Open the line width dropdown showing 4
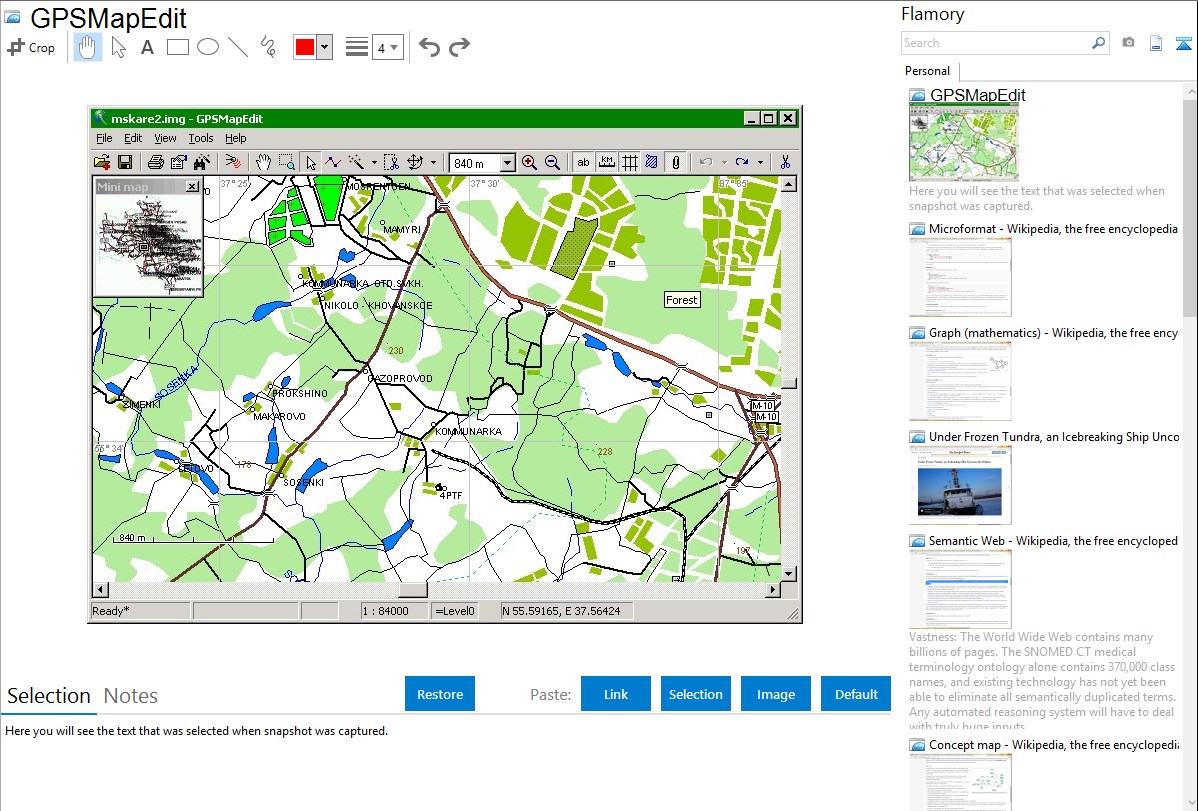Image resolution: width=1198 pixels, height=811 pixels. coord(387,48)
